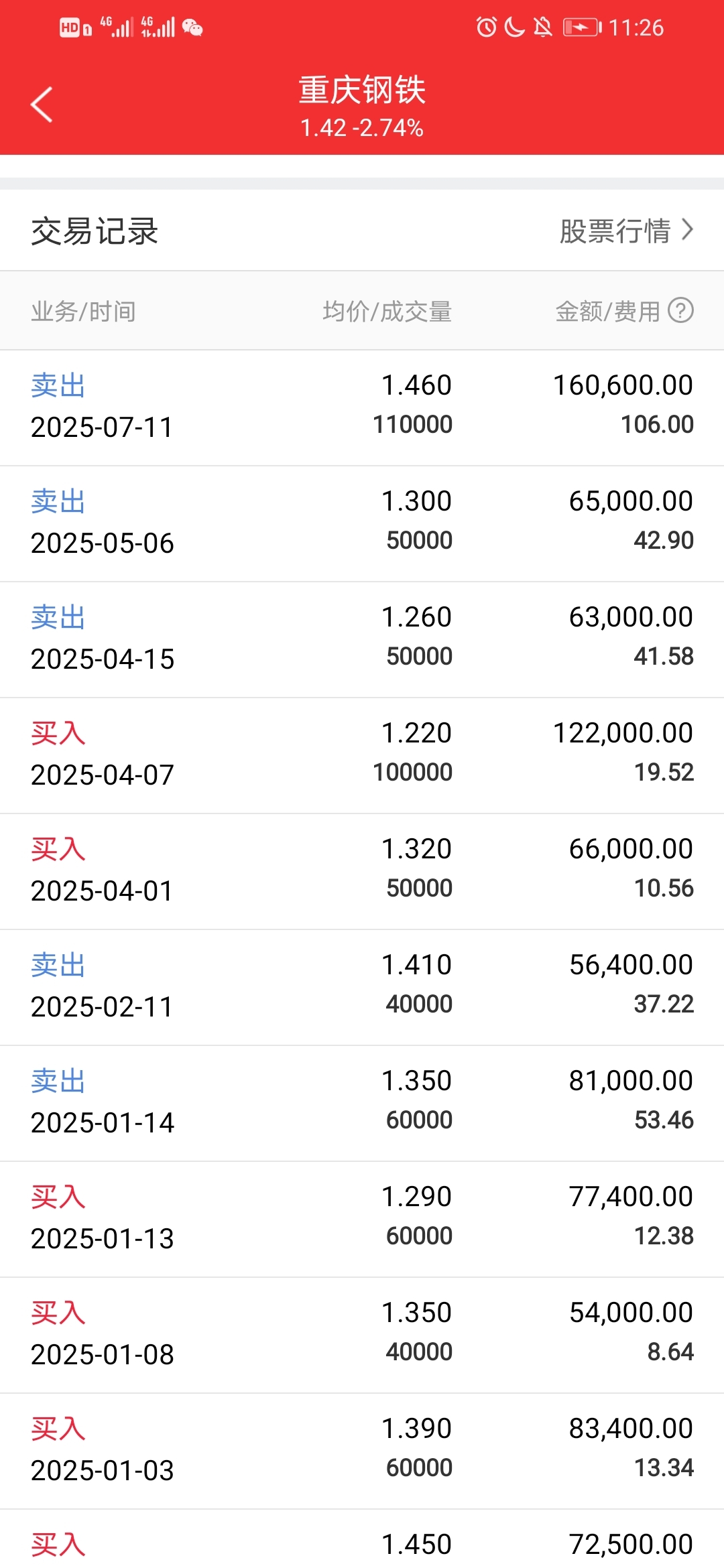Screen dimensions: 724x1568
Task: Open the 2025-05-06 卖出 record at 1.300
Action: [x=362, y=524]
